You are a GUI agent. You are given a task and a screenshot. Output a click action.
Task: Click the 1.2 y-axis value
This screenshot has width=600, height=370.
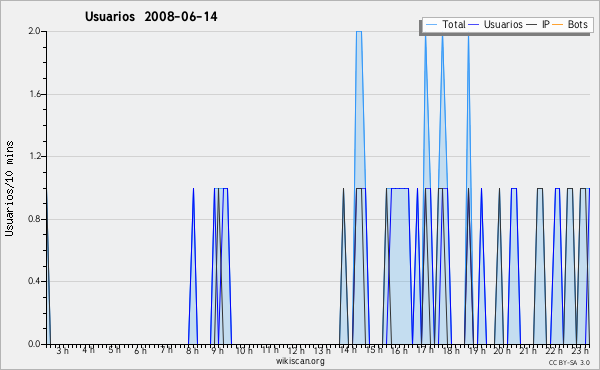34,156
